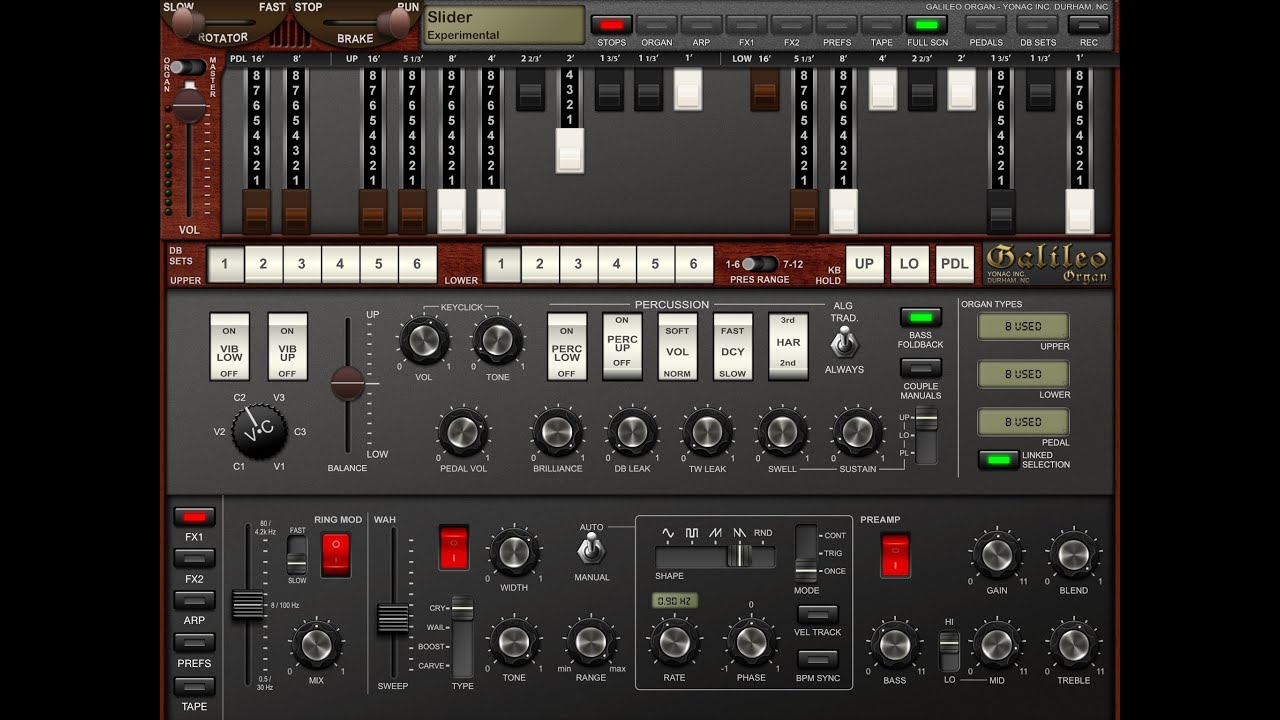Click the master VOL fader handle

click(188, 105)
